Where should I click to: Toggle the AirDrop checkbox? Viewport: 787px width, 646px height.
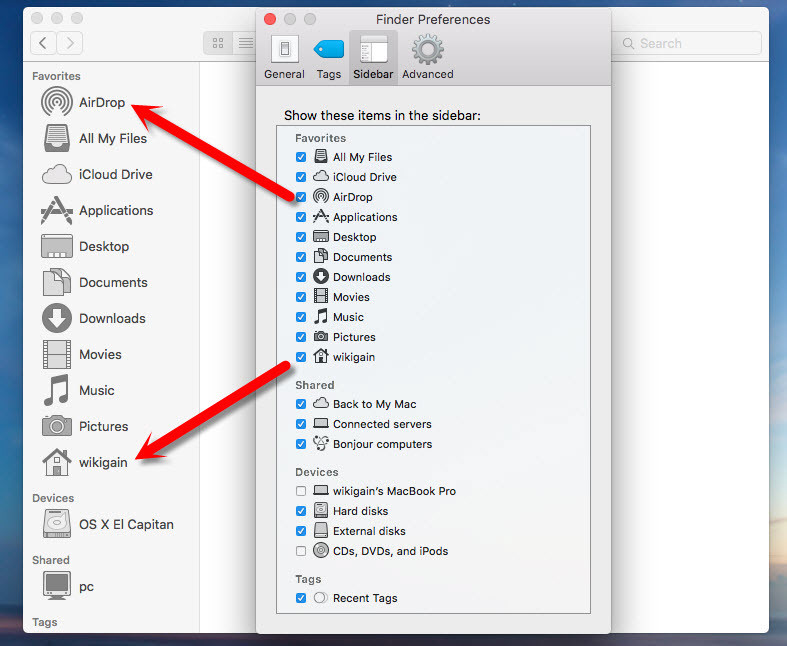coord(301,197)
